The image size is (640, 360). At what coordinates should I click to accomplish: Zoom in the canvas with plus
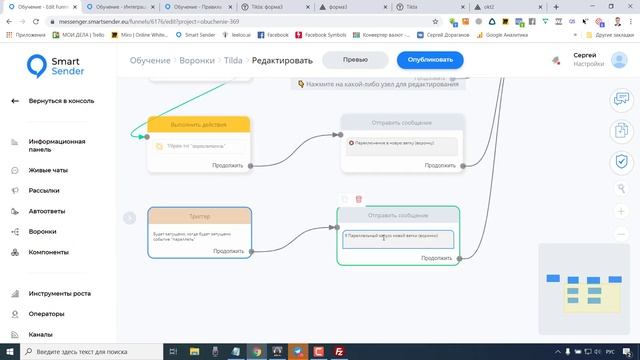[x=621, y=211]
